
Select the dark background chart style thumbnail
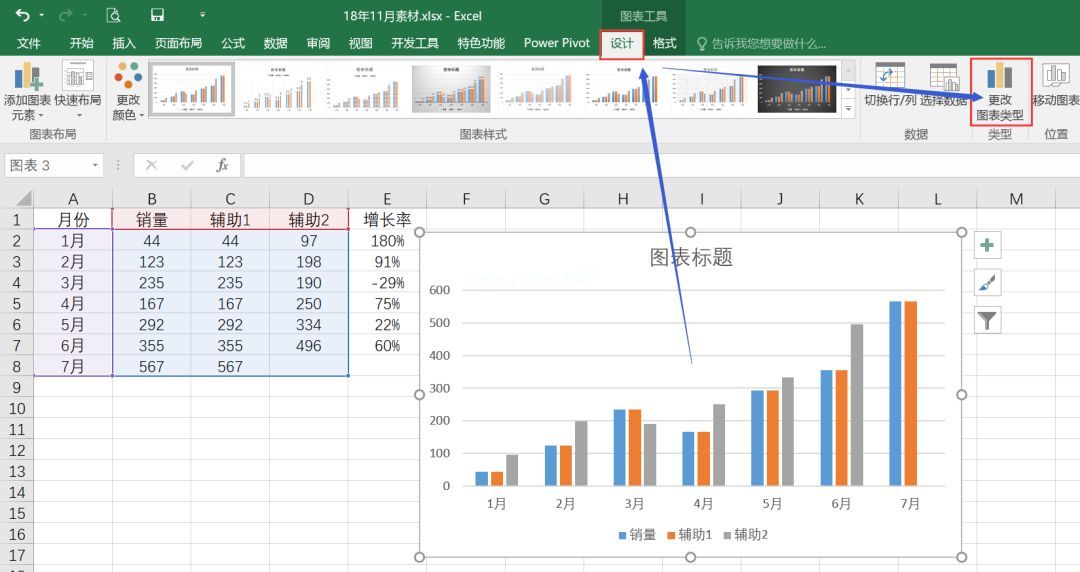point(796,88)
